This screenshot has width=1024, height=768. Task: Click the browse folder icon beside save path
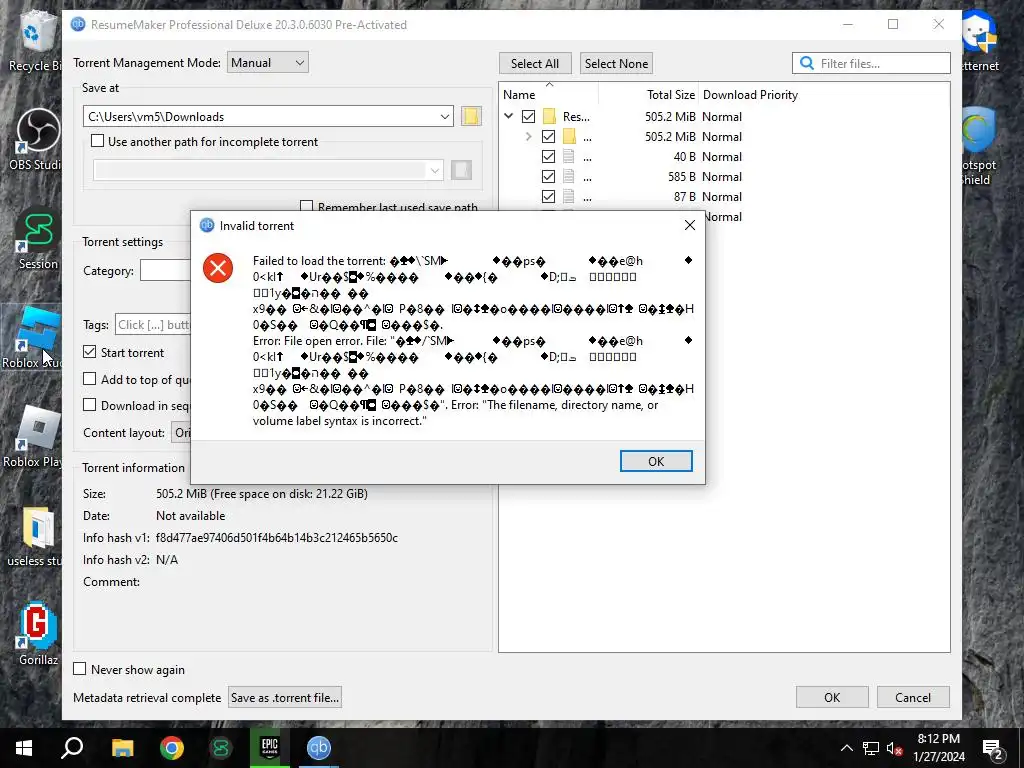pos(471,116)
